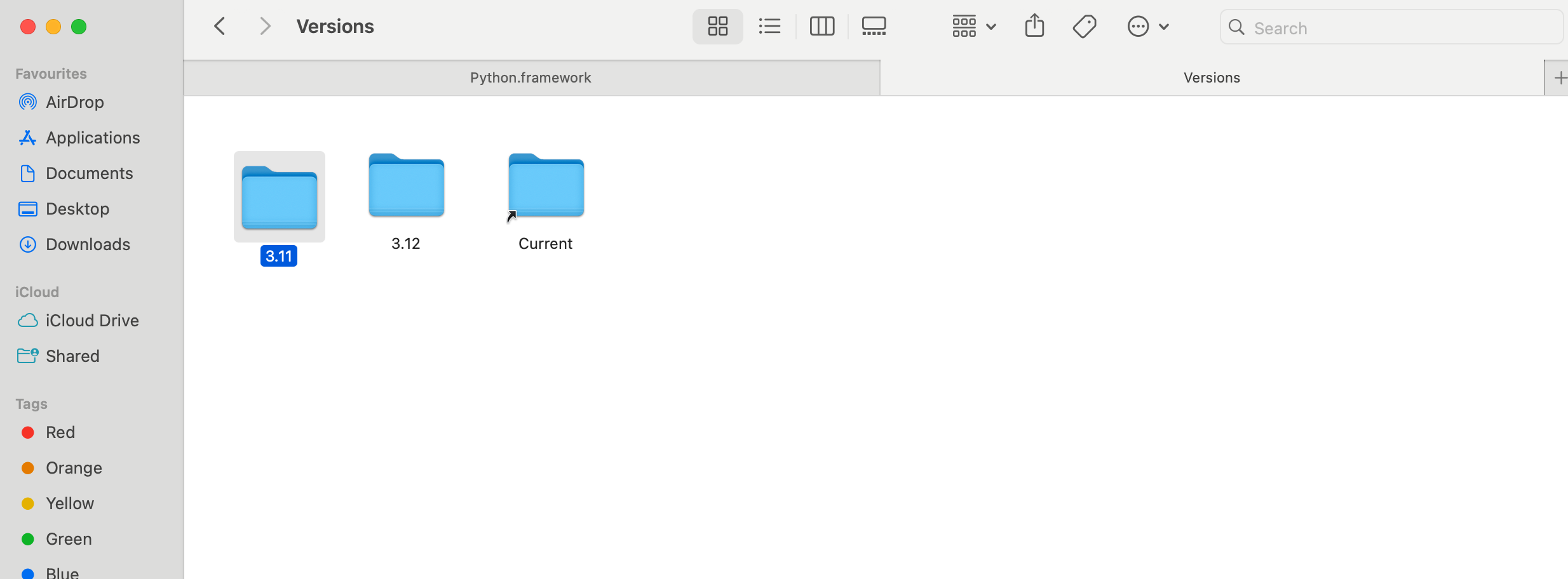The image size is (1568, 579).
Task: Add a new tab with plus button
Action: [x=1558, y=78]
